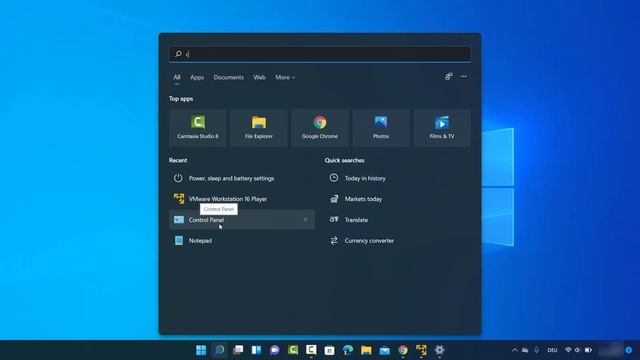Screen dimensions: 640x360
Task: Open Widgets from the taskbar
Action: coord(256,350)
